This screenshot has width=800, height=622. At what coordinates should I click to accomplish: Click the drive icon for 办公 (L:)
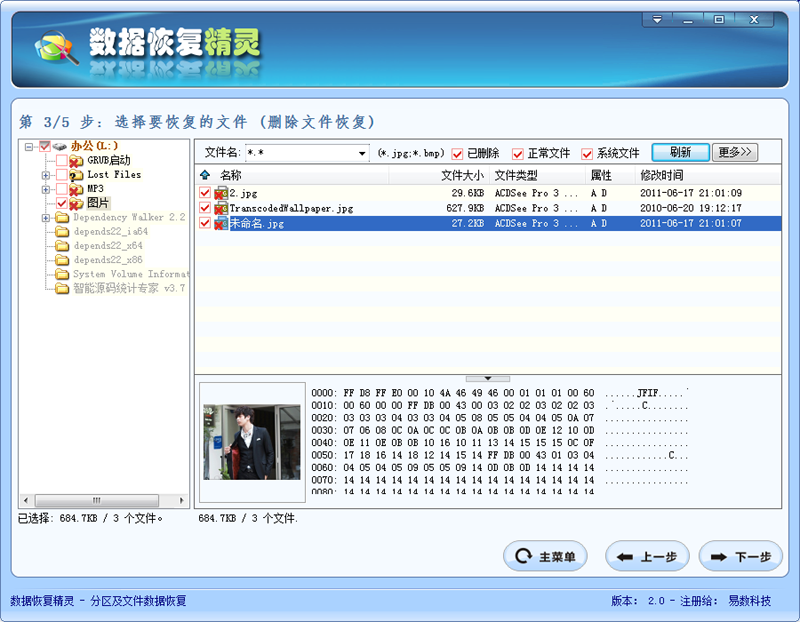click(x=60, y=146)
